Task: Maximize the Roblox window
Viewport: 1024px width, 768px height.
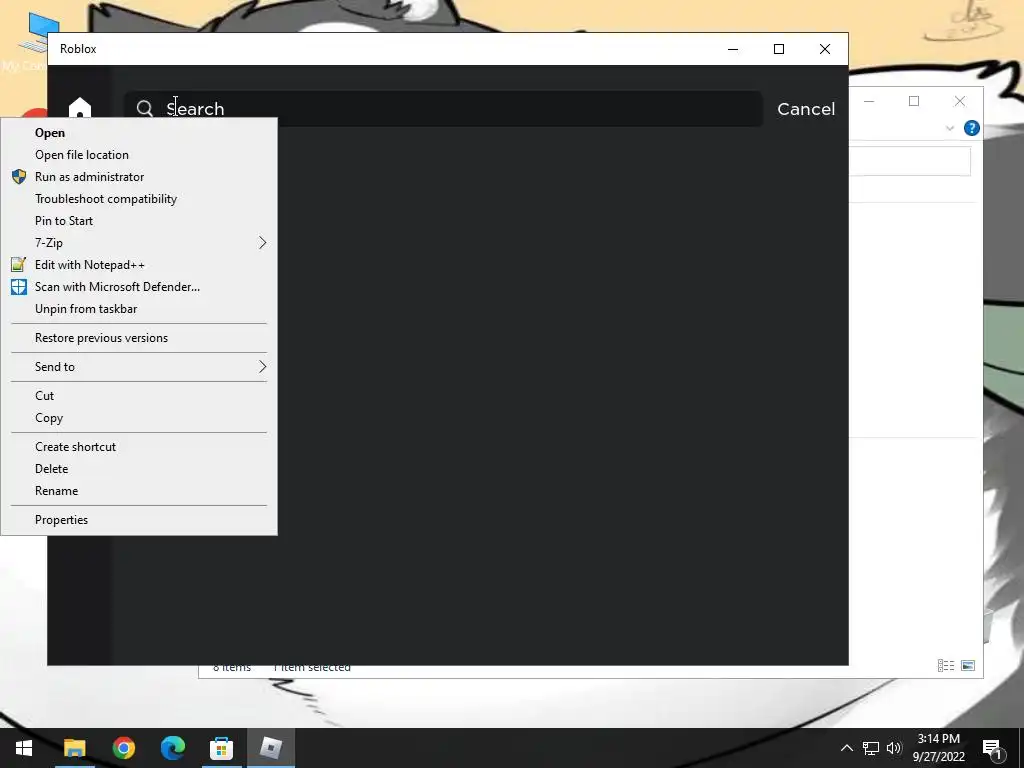Action: (x=778, y=49)
